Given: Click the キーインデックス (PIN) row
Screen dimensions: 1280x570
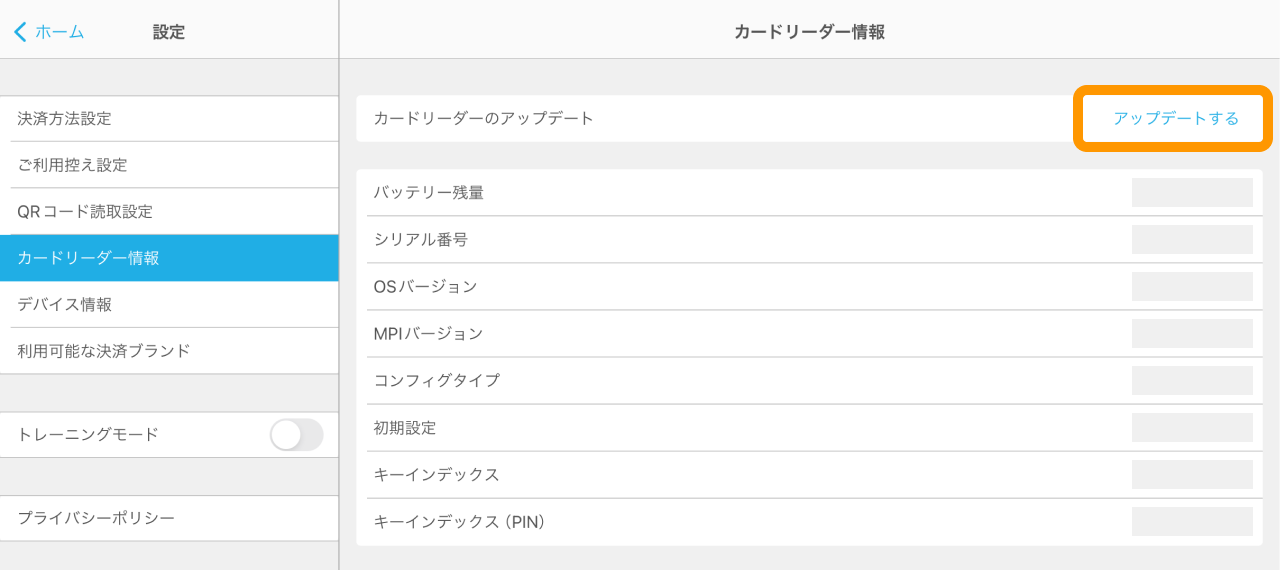Looking at the screenshot, I should click(x=740, y=522).
